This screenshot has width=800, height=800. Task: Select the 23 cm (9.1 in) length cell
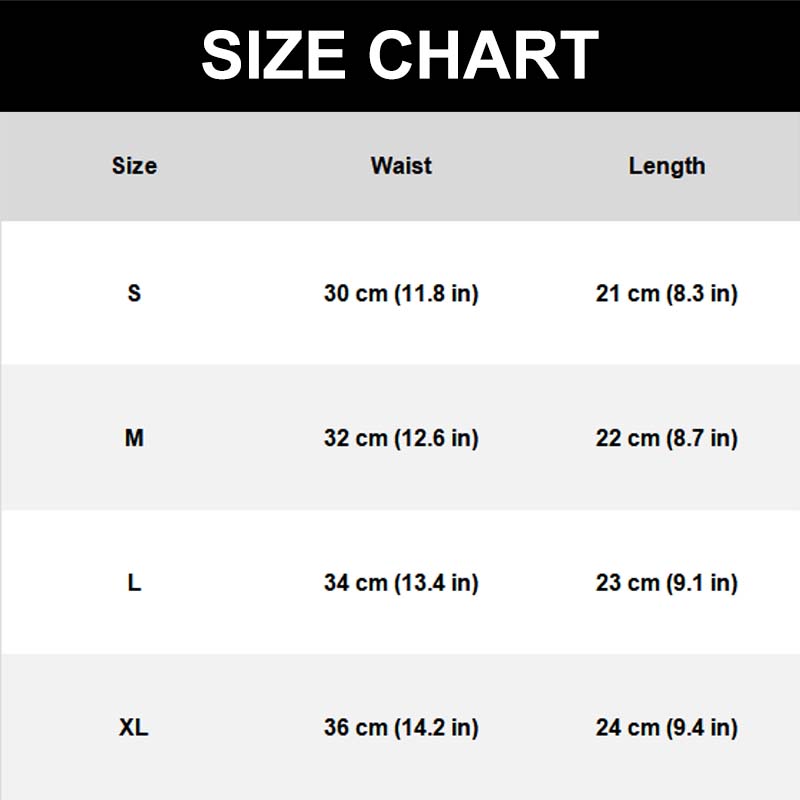coord(667,583)
